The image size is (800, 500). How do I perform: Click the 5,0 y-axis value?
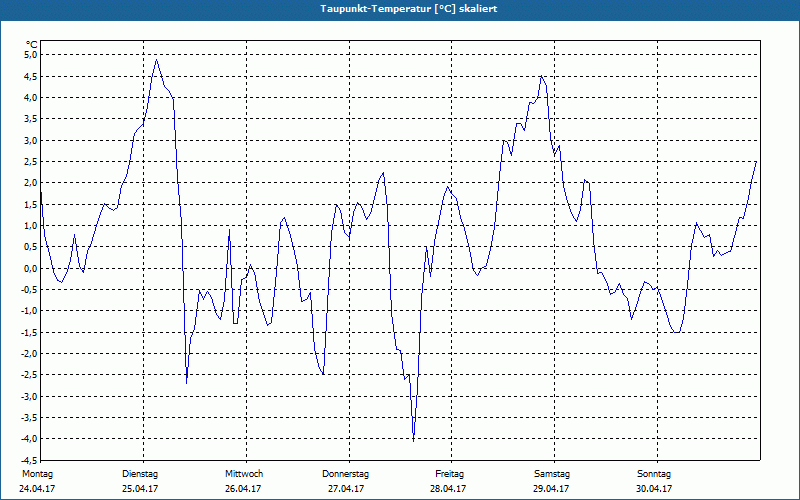[30, 55]
